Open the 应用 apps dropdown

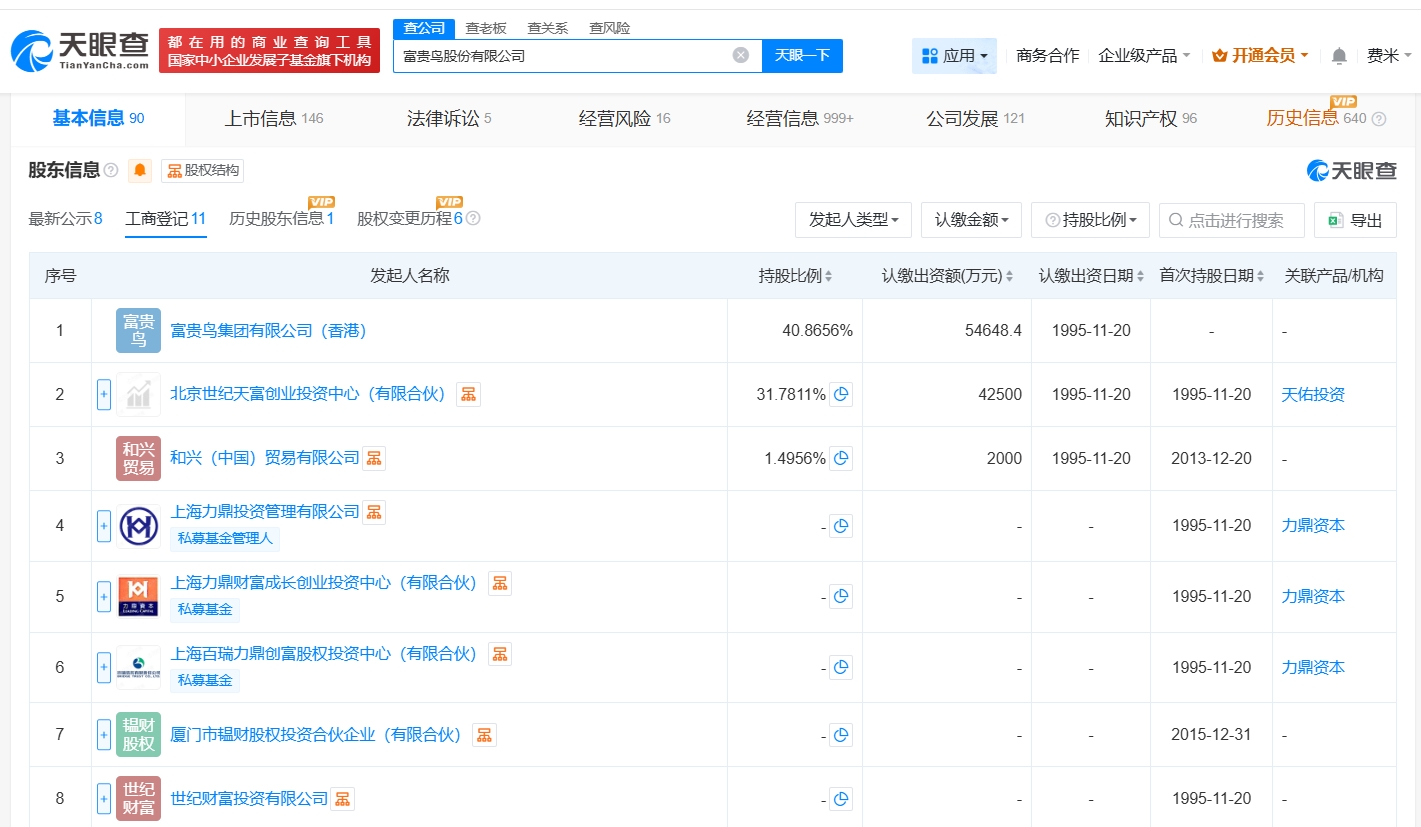click(954, 56)
